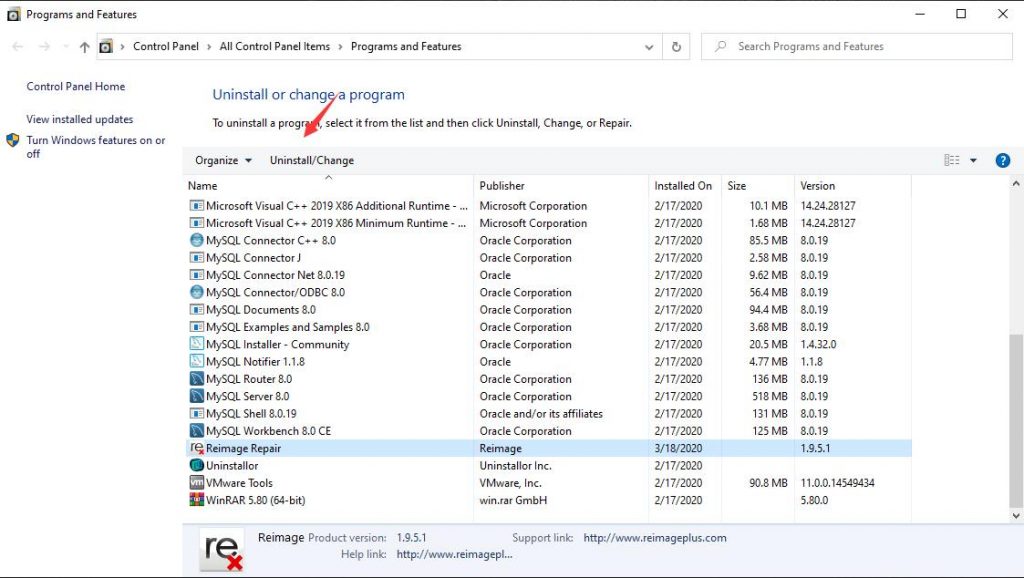Click the search magnifier icon
The width and height of the screenshot is (1024, 578).
[720, 46]
